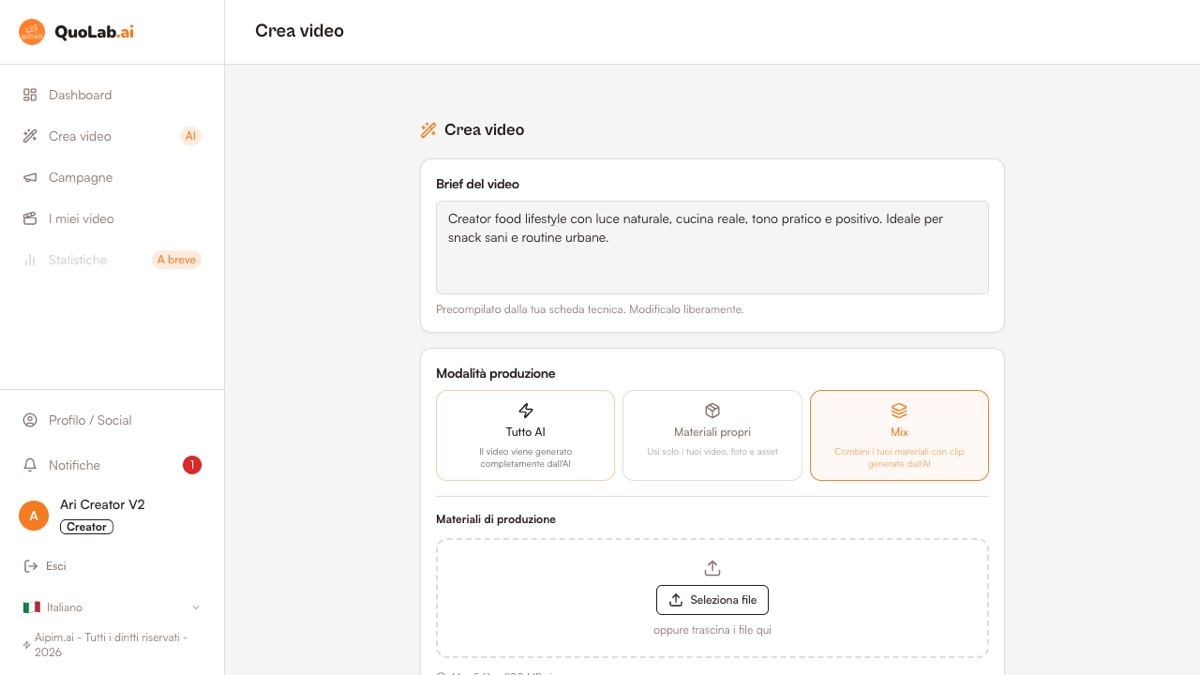This screenshot has height=675, width=1200.
Task: Click the Campagne megaphone icon
Action: [x=30, y=177]
